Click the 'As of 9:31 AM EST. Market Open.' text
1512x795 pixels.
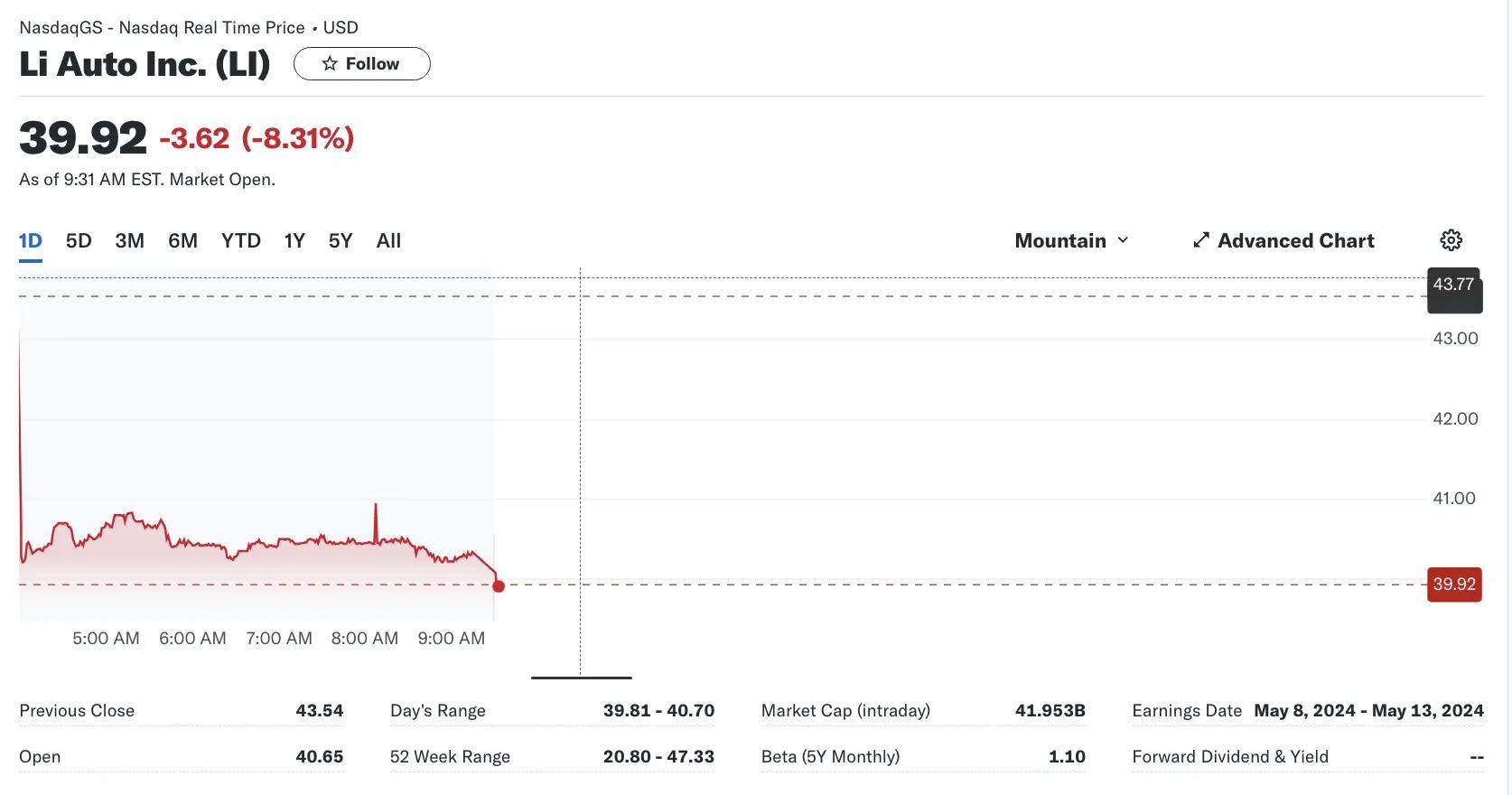click(147, 180)
